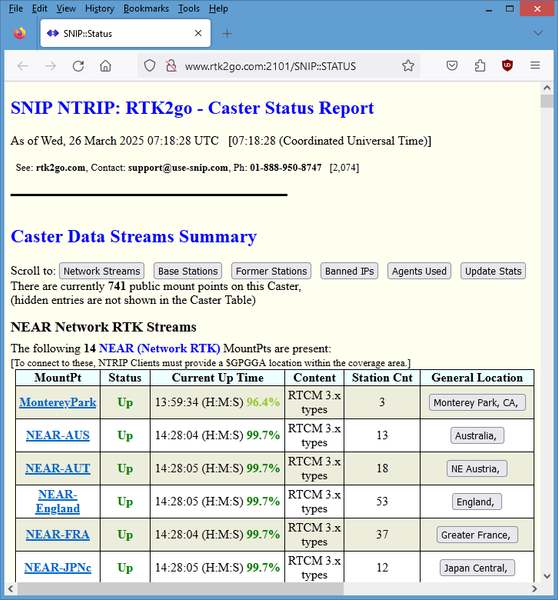Click the insecure connection padlock icon
Image resolution: width=558 pixels, height=600 pixels.
pos(171,66)
